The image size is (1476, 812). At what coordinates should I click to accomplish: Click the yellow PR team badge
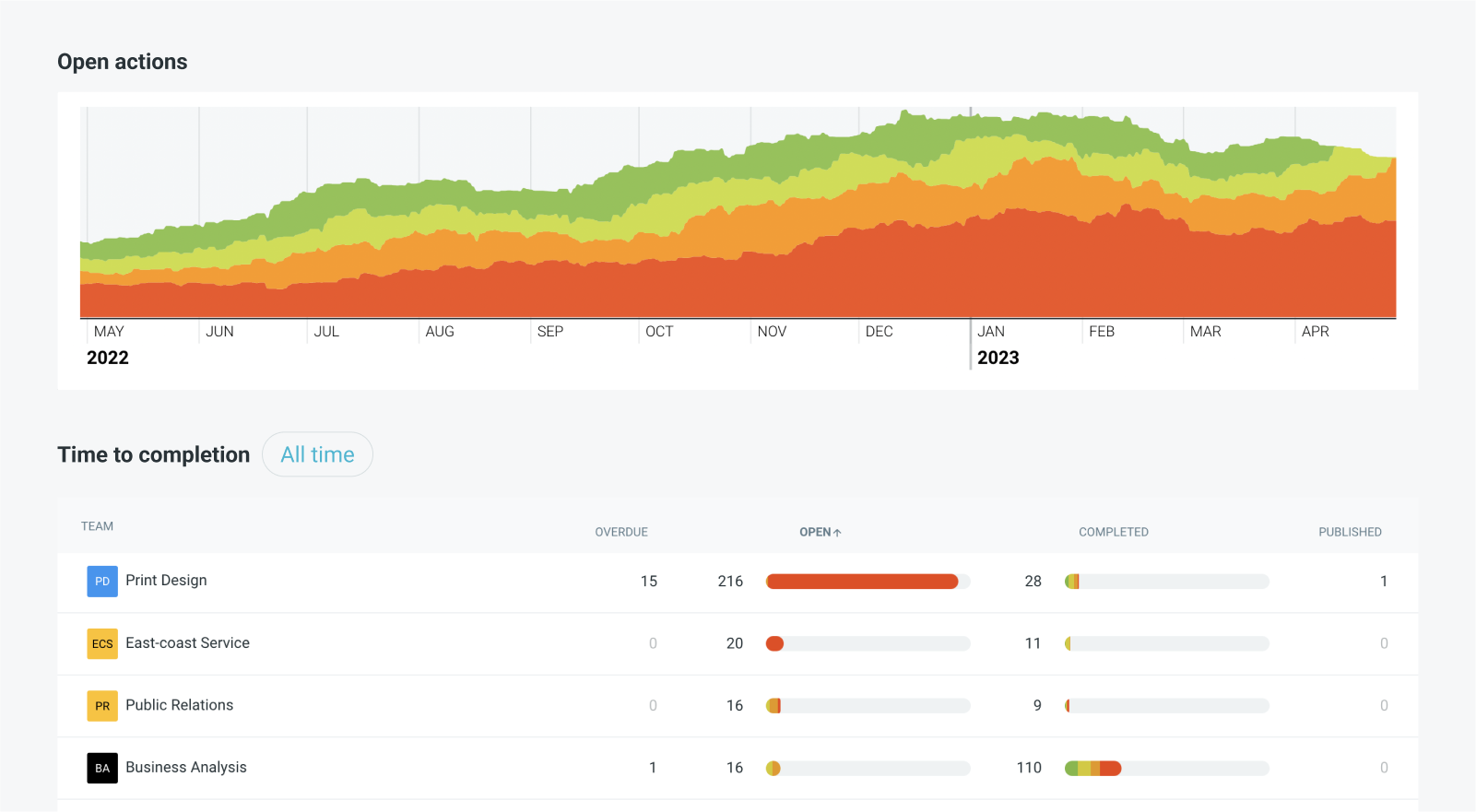[102, 706]
